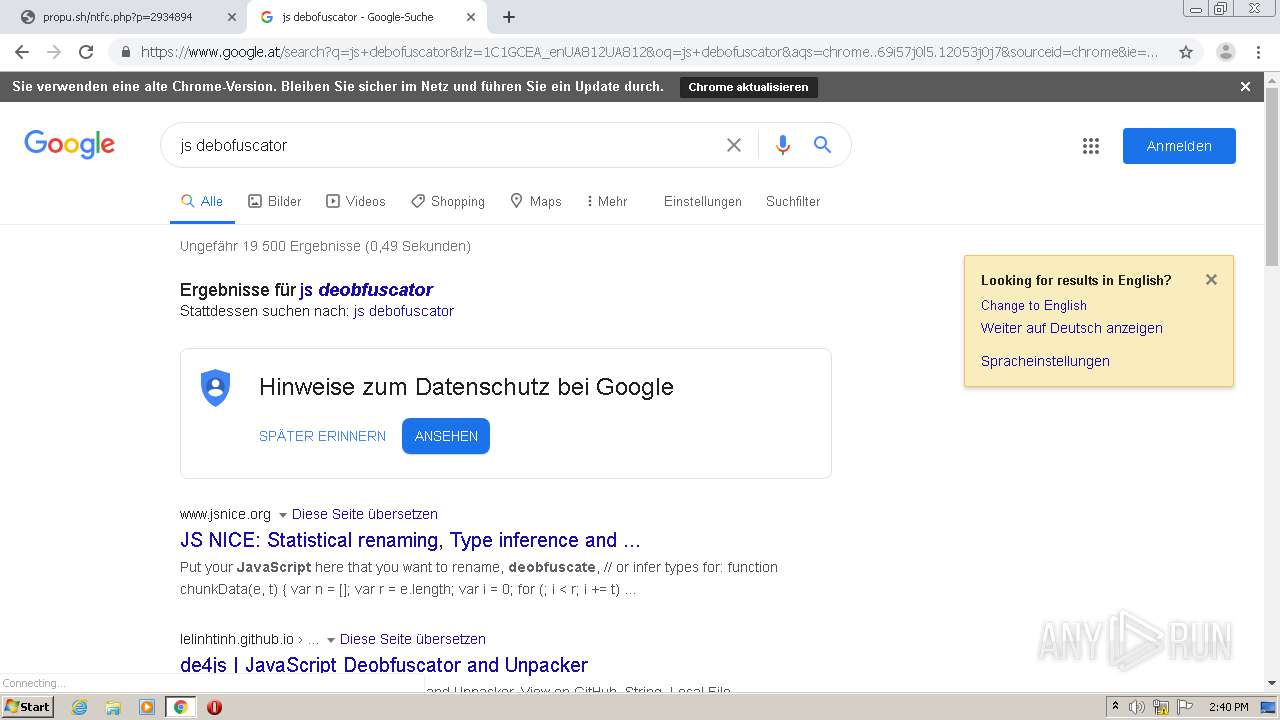Expand the Mehr menu

(x=607, y=201)
